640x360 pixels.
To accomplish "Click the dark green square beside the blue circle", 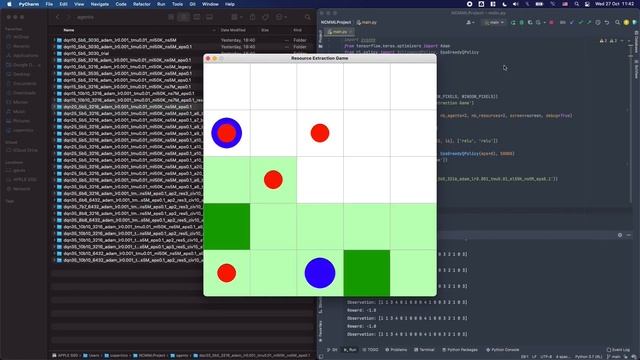I will click(367, 273).
